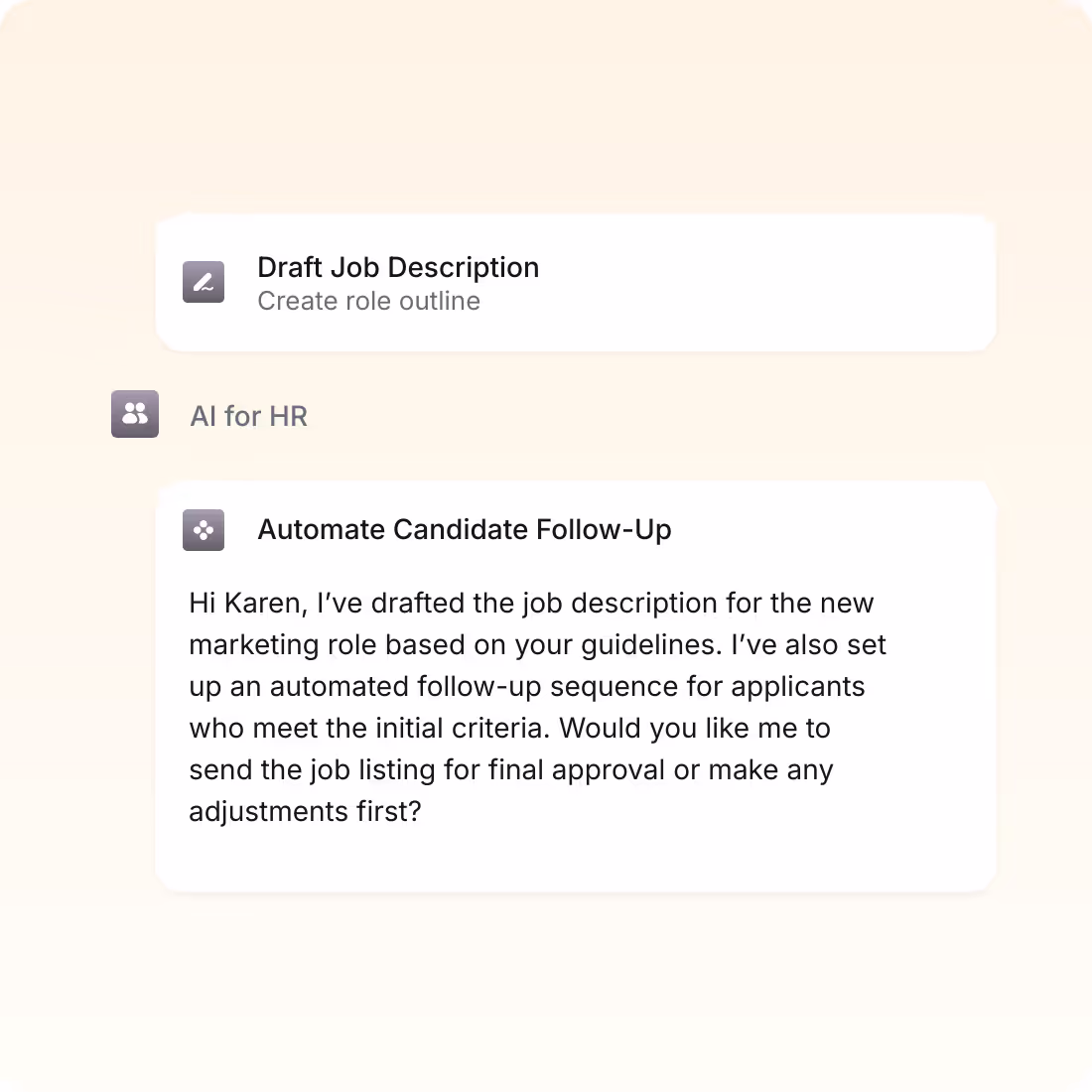The height and width of the screenshot is (1092, 1092).
Task: Open the Draft Job Description title
Action: (x=398, y=267)
